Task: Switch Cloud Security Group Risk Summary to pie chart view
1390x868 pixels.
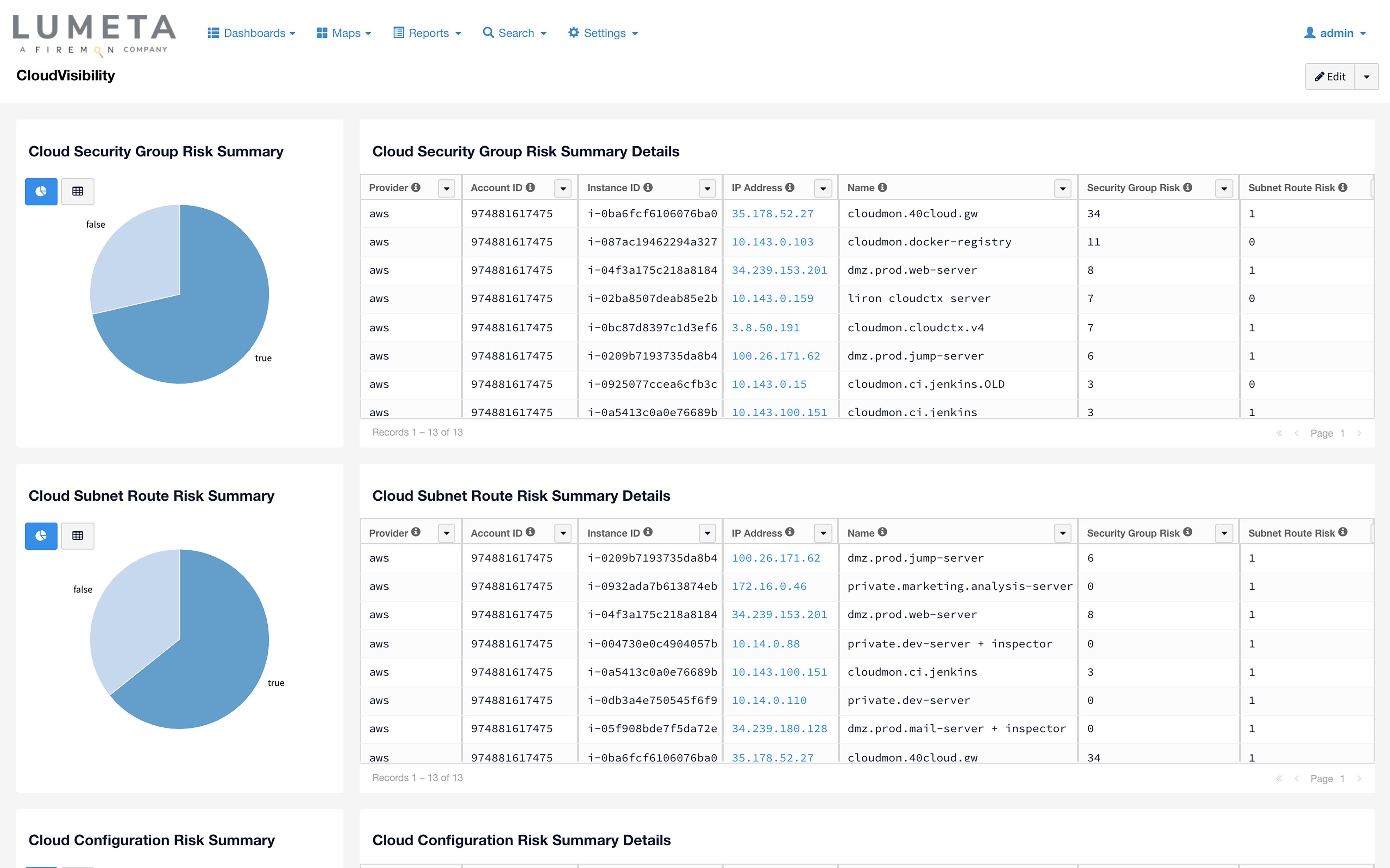Action: 41,191
